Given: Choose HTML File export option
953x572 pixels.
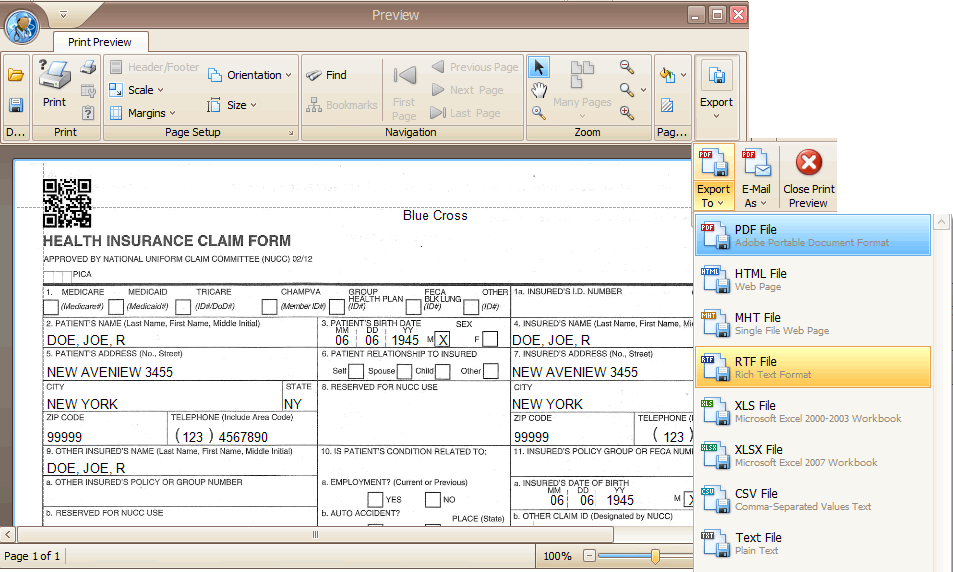Looking at the screenshot, I should (813, 280).
